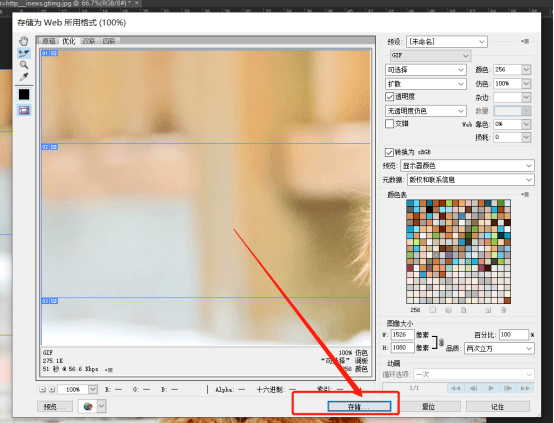Open the color table panel menu icon

click(x=525, y=194)
